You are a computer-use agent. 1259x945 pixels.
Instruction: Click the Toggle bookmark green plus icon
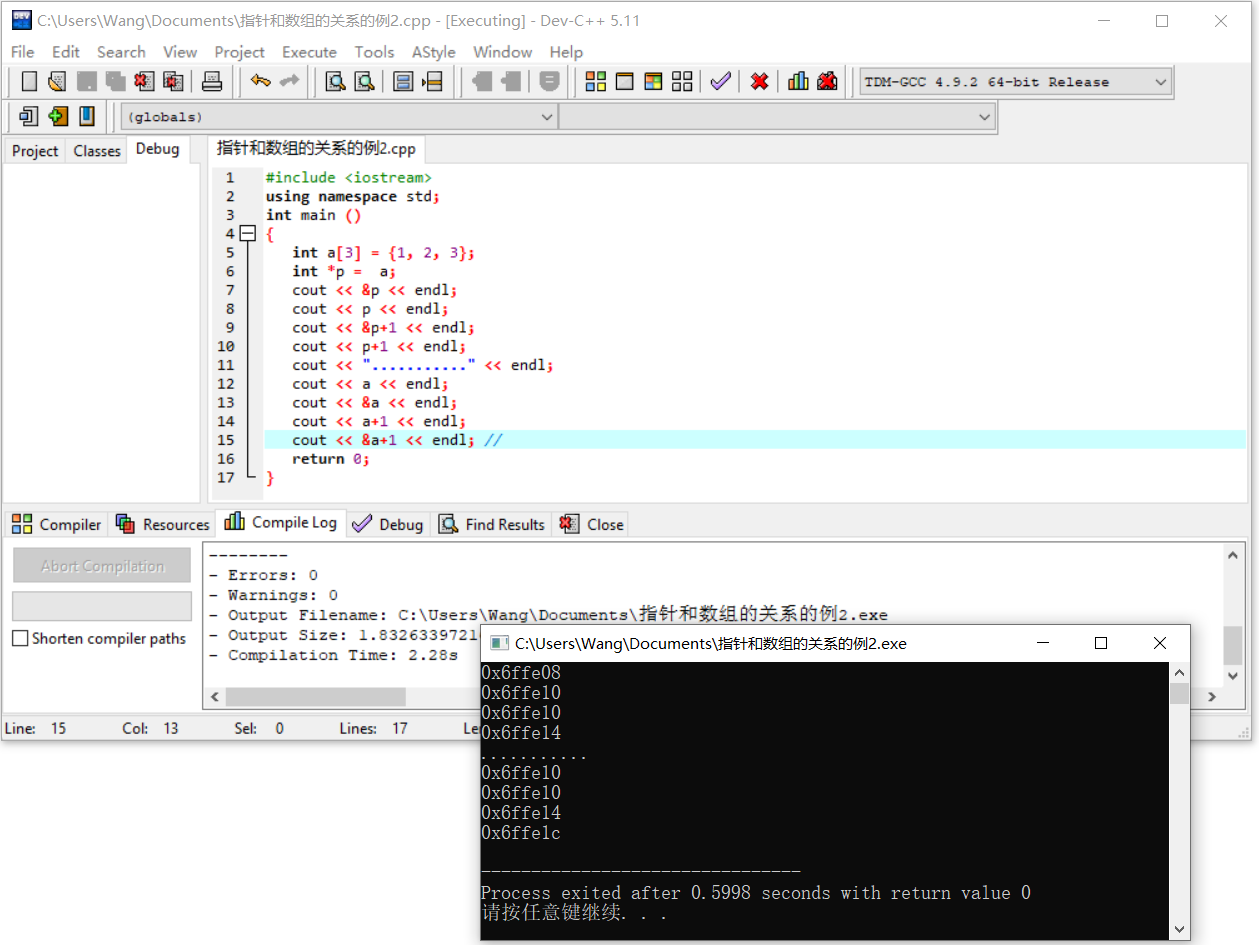(x=58, y=117)
